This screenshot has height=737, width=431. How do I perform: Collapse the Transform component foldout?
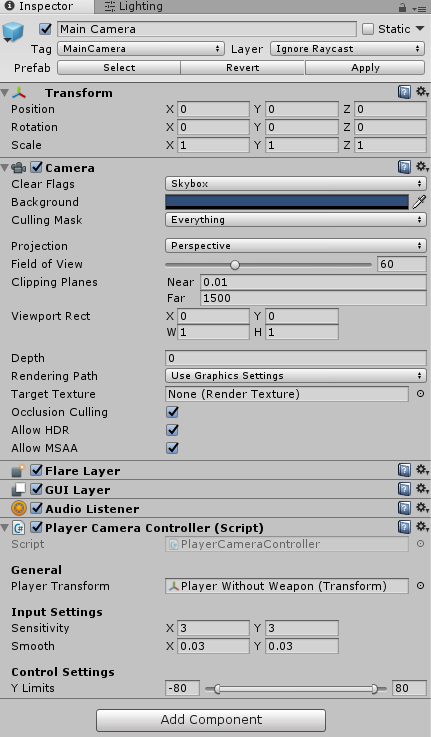(x=5, y=93)
